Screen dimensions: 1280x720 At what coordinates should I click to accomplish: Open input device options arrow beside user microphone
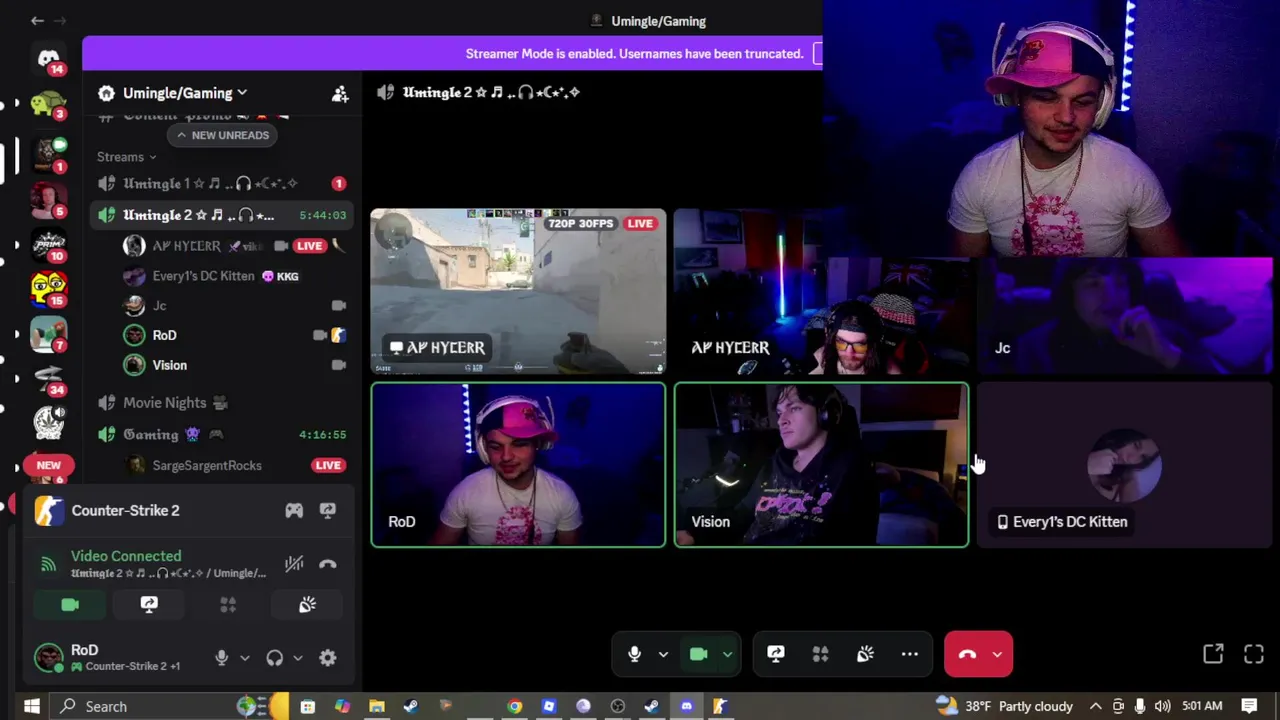click(244, 658)
